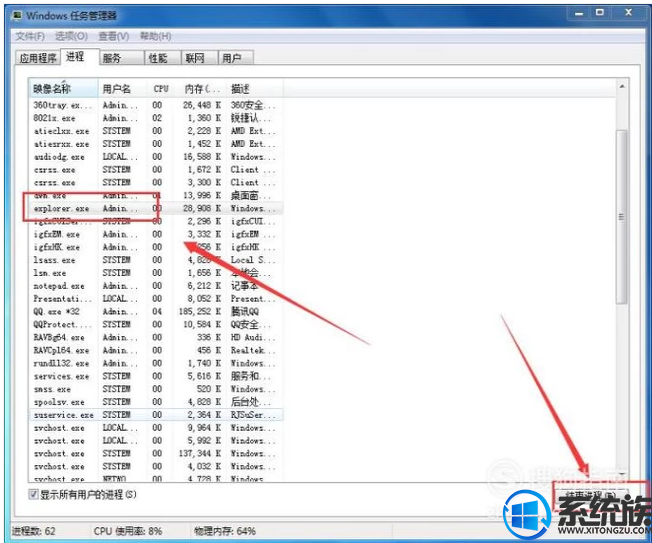Select the Presentati... process row

[x=156, y=299]
